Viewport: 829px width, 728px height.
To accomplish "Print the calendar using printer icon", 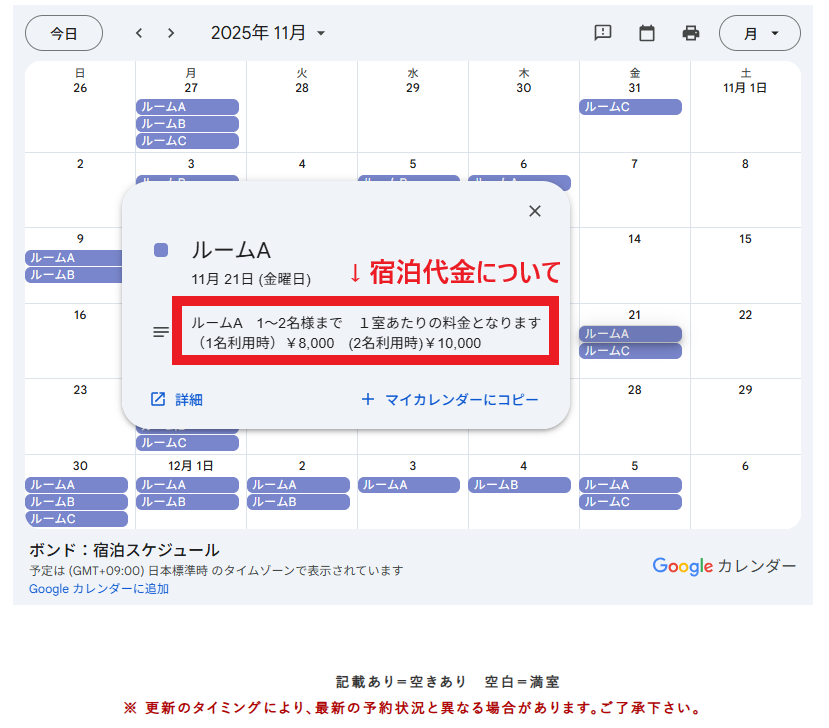I will 691,33.
